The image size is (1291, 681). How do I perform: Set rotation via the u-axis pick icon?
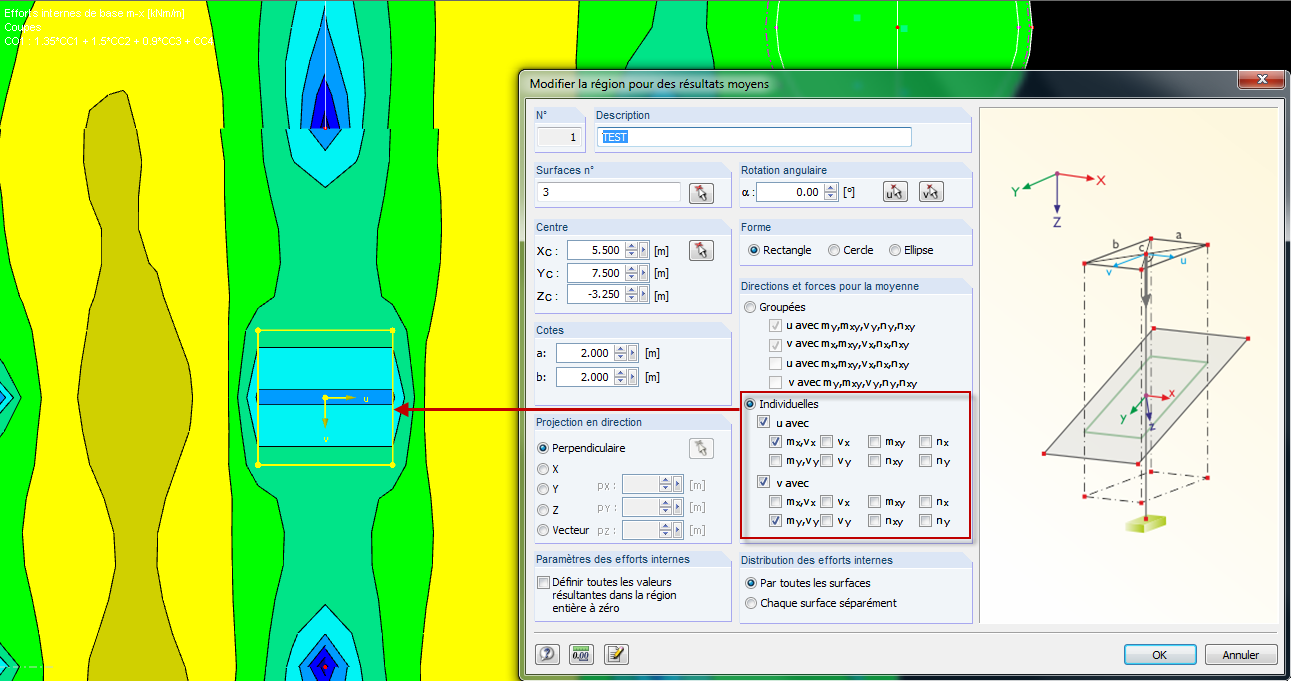pyautogui.click(x=894, y=191)
